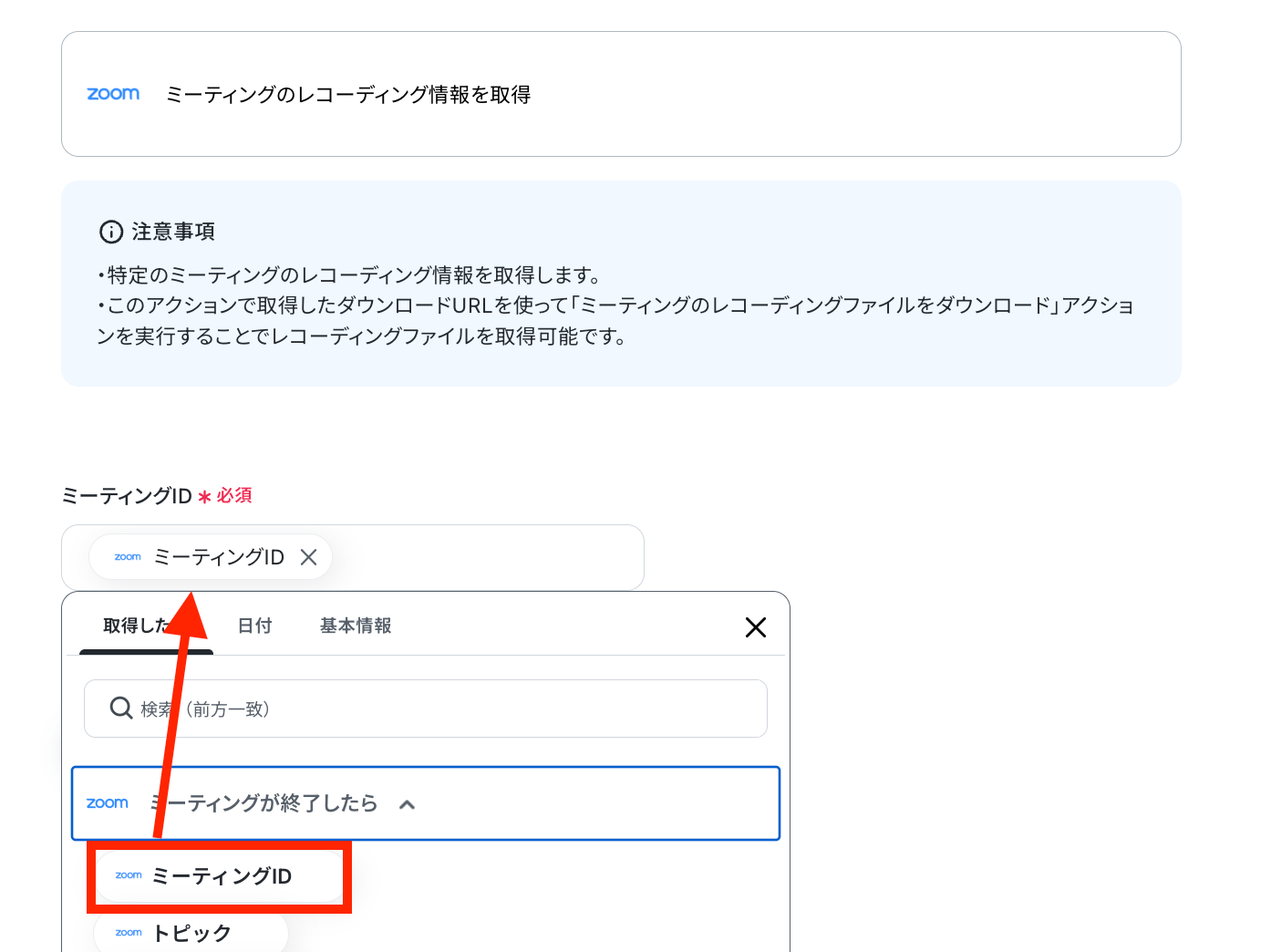Click the Zoom icon on highlighted ミーティングID option
1271x952 pixels.
129,875
